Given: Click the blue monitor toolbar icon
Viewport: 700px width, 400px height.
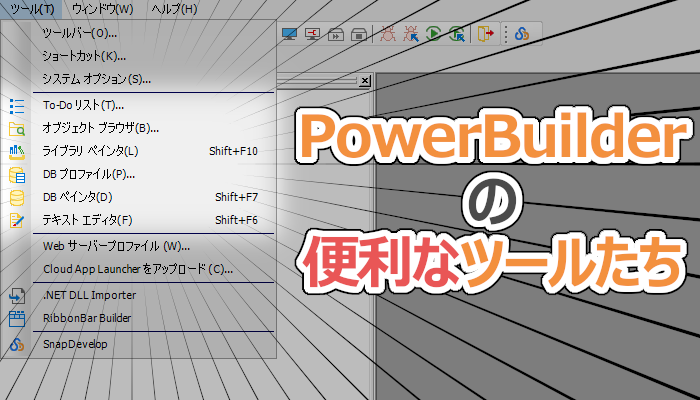Looking at the screenshot, I should [289, 34].
